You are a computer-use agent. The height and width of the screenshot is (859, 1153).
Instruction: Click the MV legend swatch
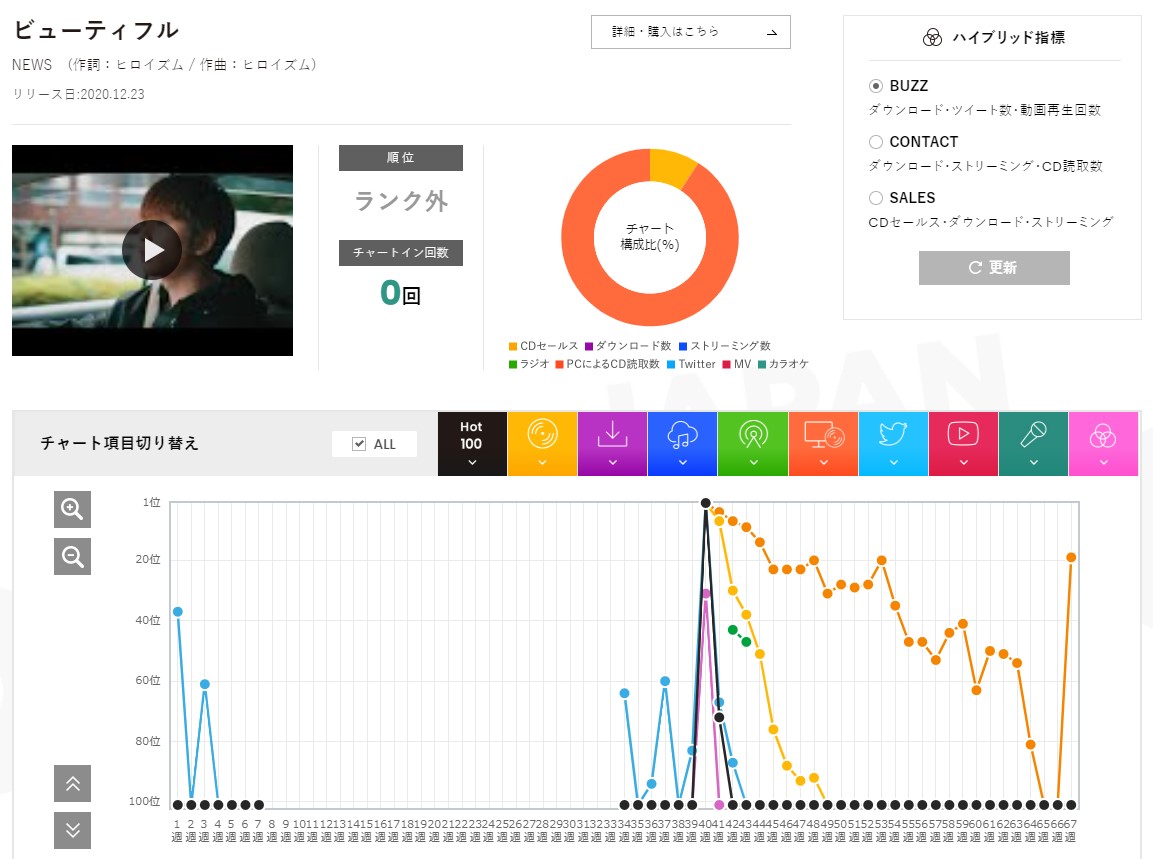(x=727, y=365)
